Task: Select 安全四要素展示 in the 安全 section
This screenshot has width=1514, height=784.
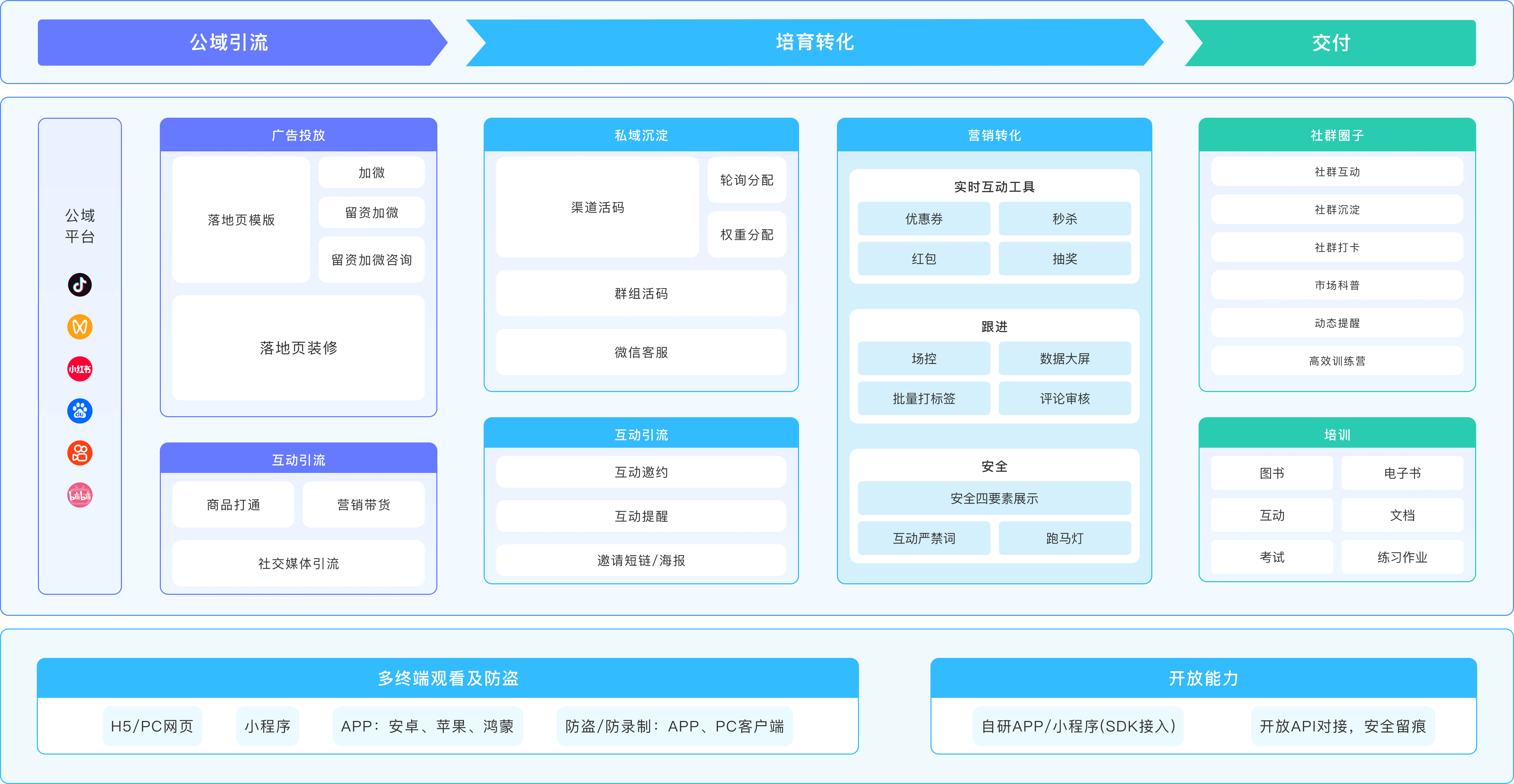Action: [x=994, y=498]
